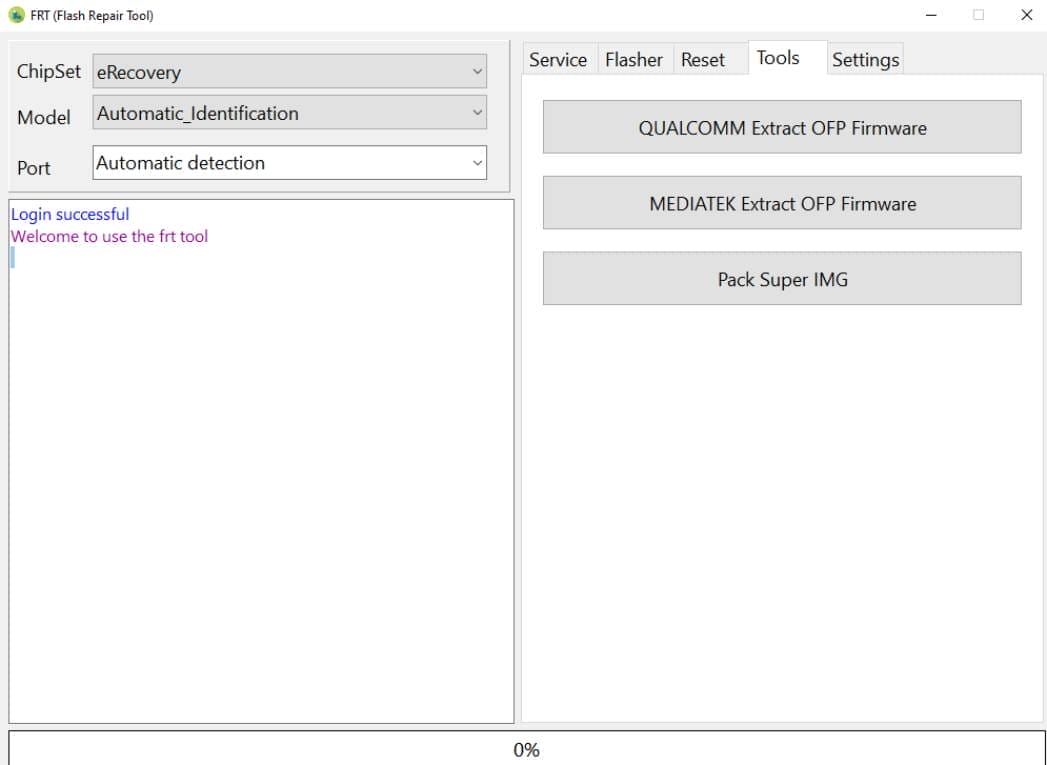
Task: Open the Settings tab
Action: pyautogui.click(x=865, y=60)
